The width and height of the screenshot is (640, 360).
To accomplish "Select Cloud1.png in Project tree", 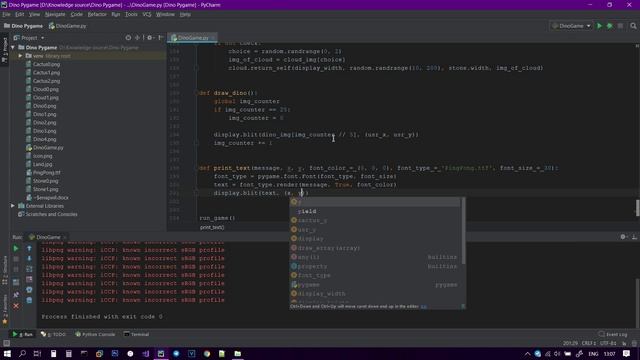I will (45, 98).
